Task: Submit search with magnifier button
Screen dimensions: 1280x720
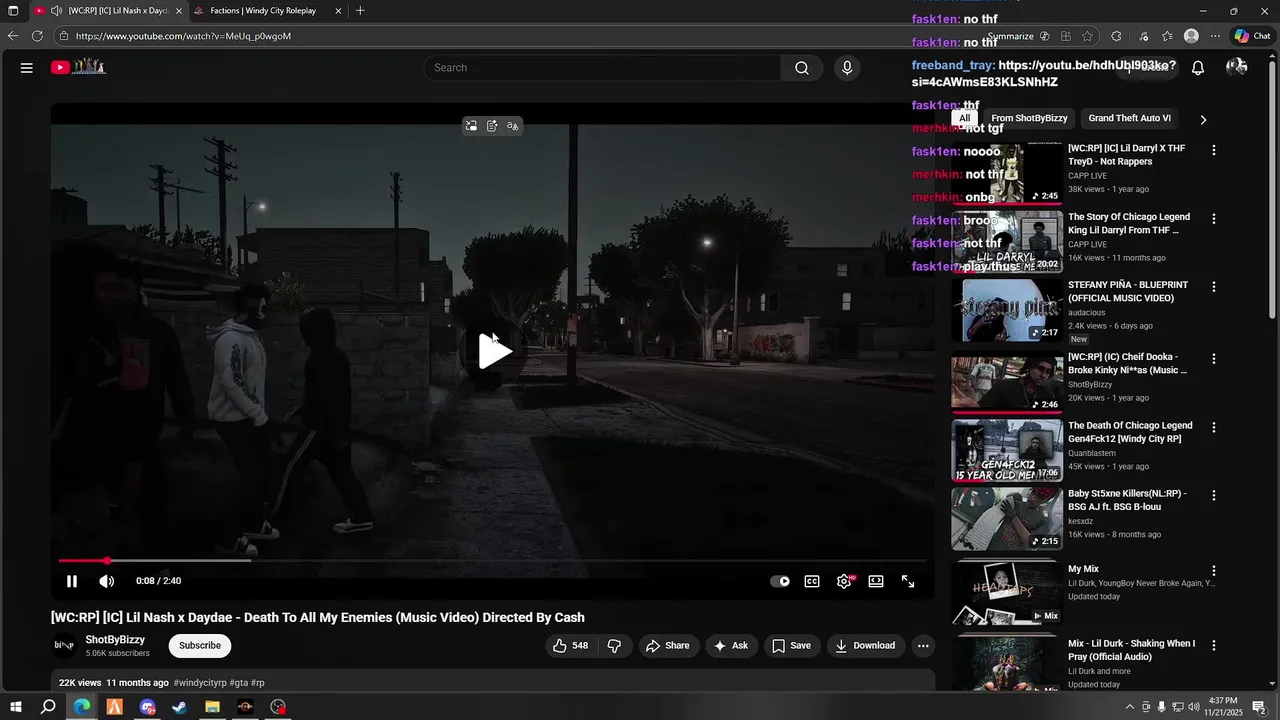Action: coord(802,68)
